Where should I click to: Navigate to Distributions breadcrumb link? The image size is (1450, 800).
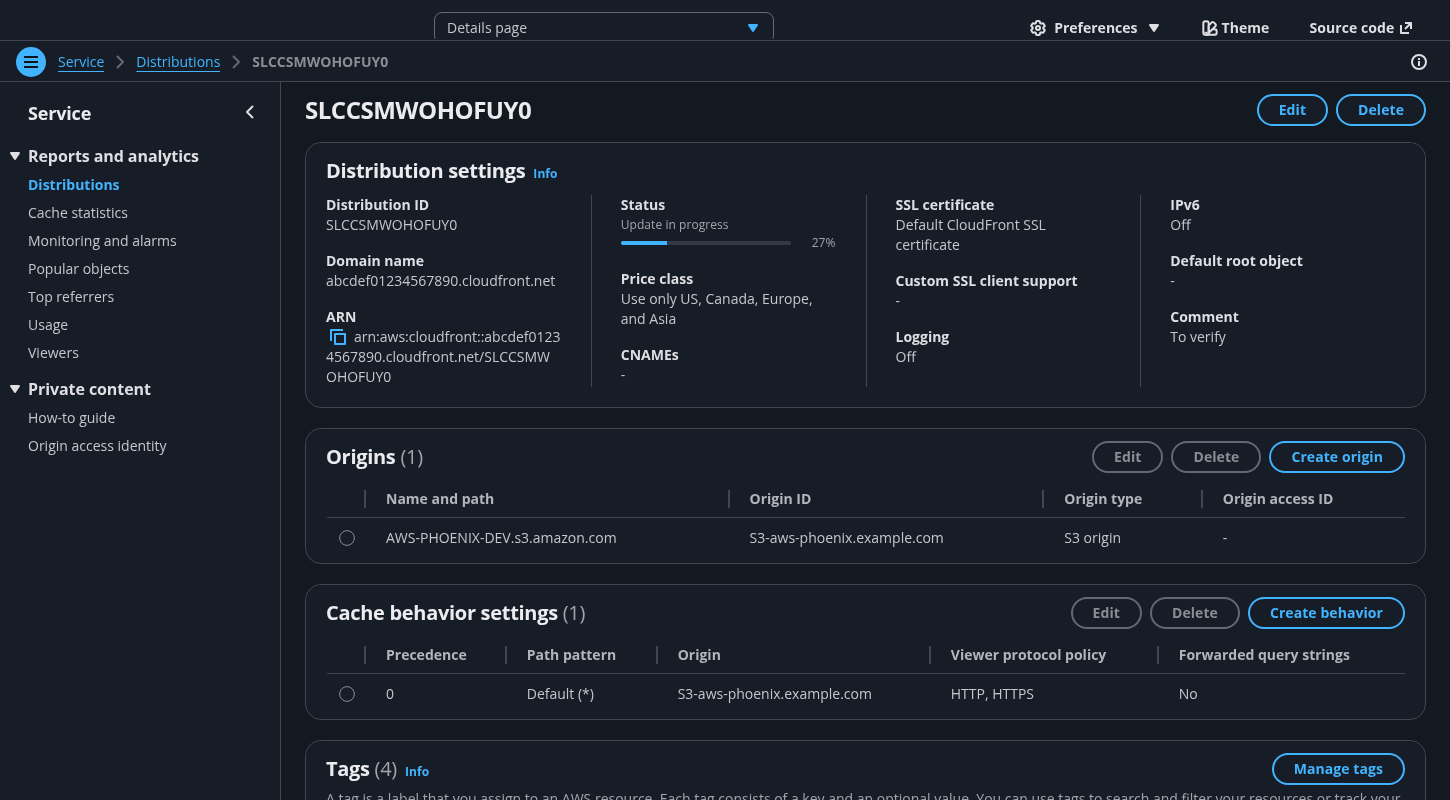178,62
